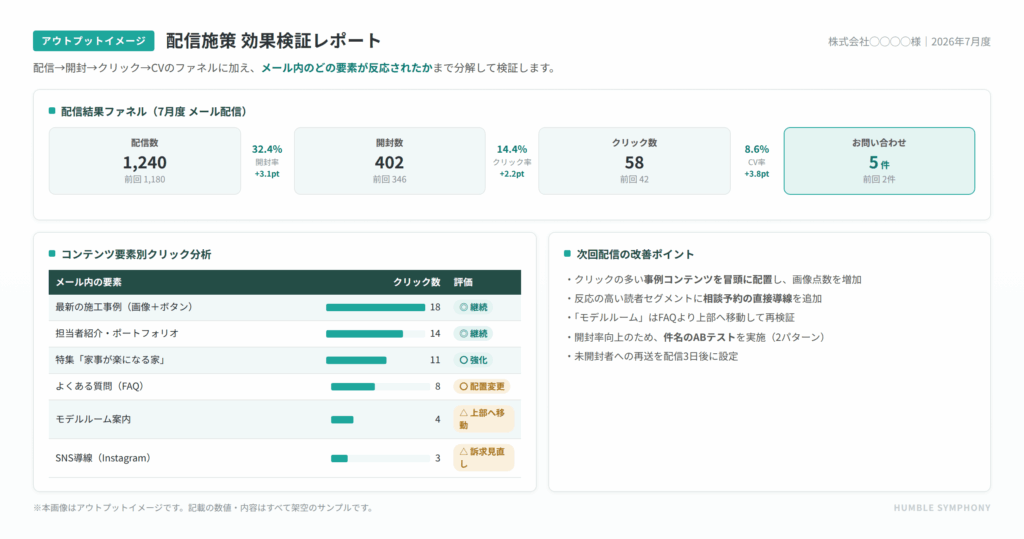
Task: Click the HUMBLE SYMPHONY footer text
Action: tap(942, 508)
